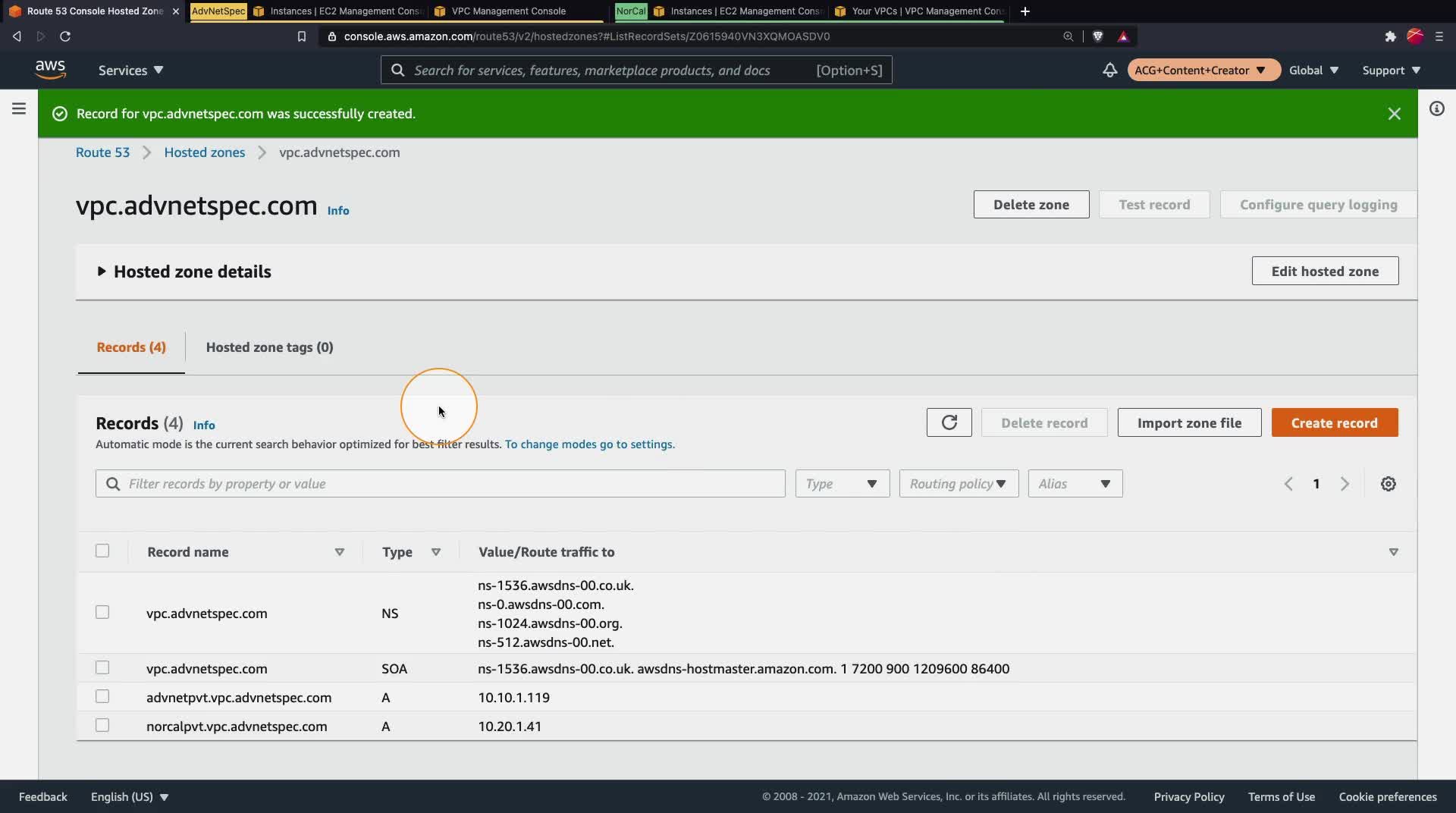
Task: Close the Route 53 Console tab
Action: (x=176, y=11)
